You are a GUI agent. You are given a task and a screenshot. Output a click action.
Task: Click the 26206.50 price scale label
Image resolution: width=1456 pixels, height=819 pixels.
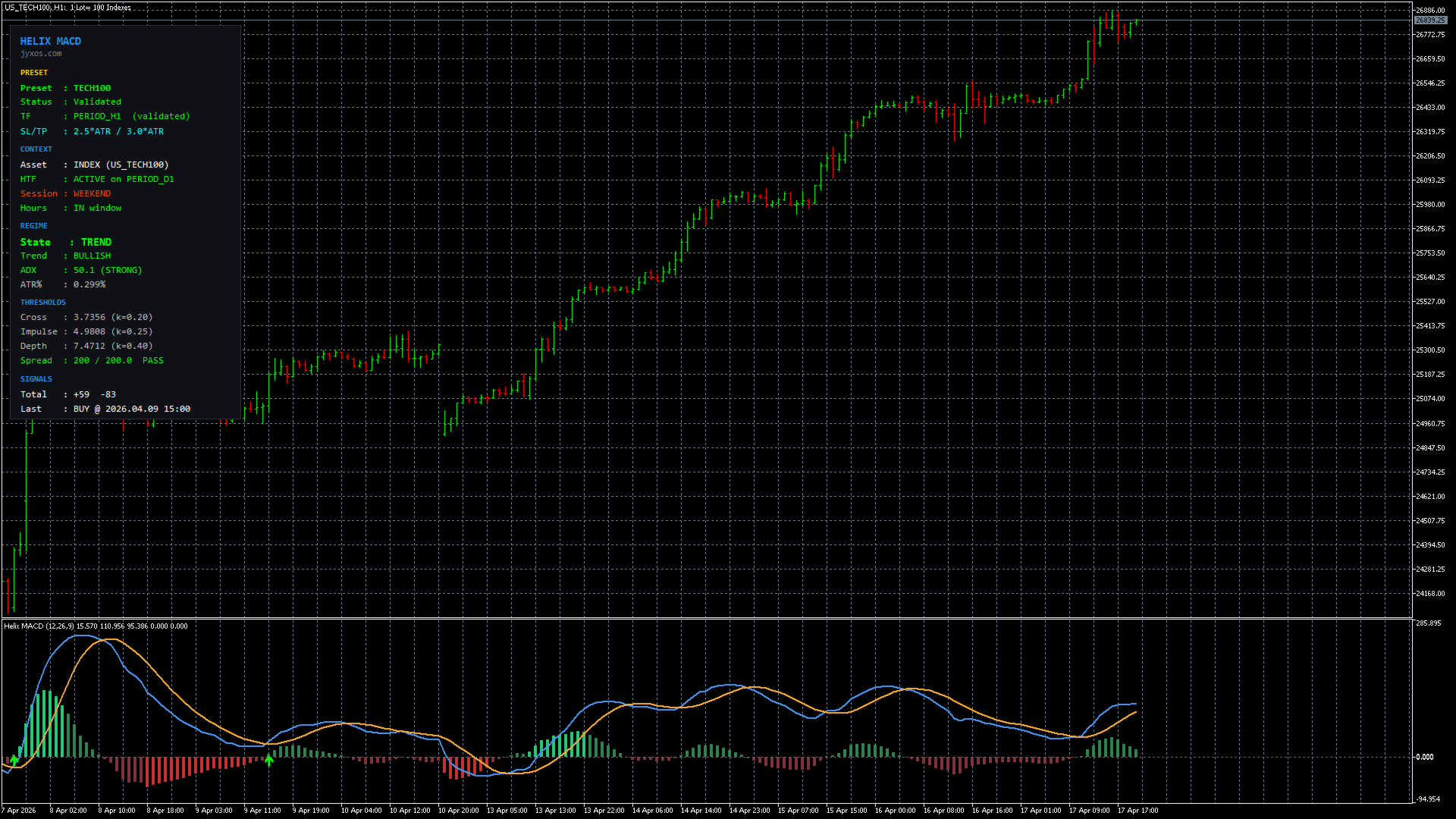[x=1430, y=156]
